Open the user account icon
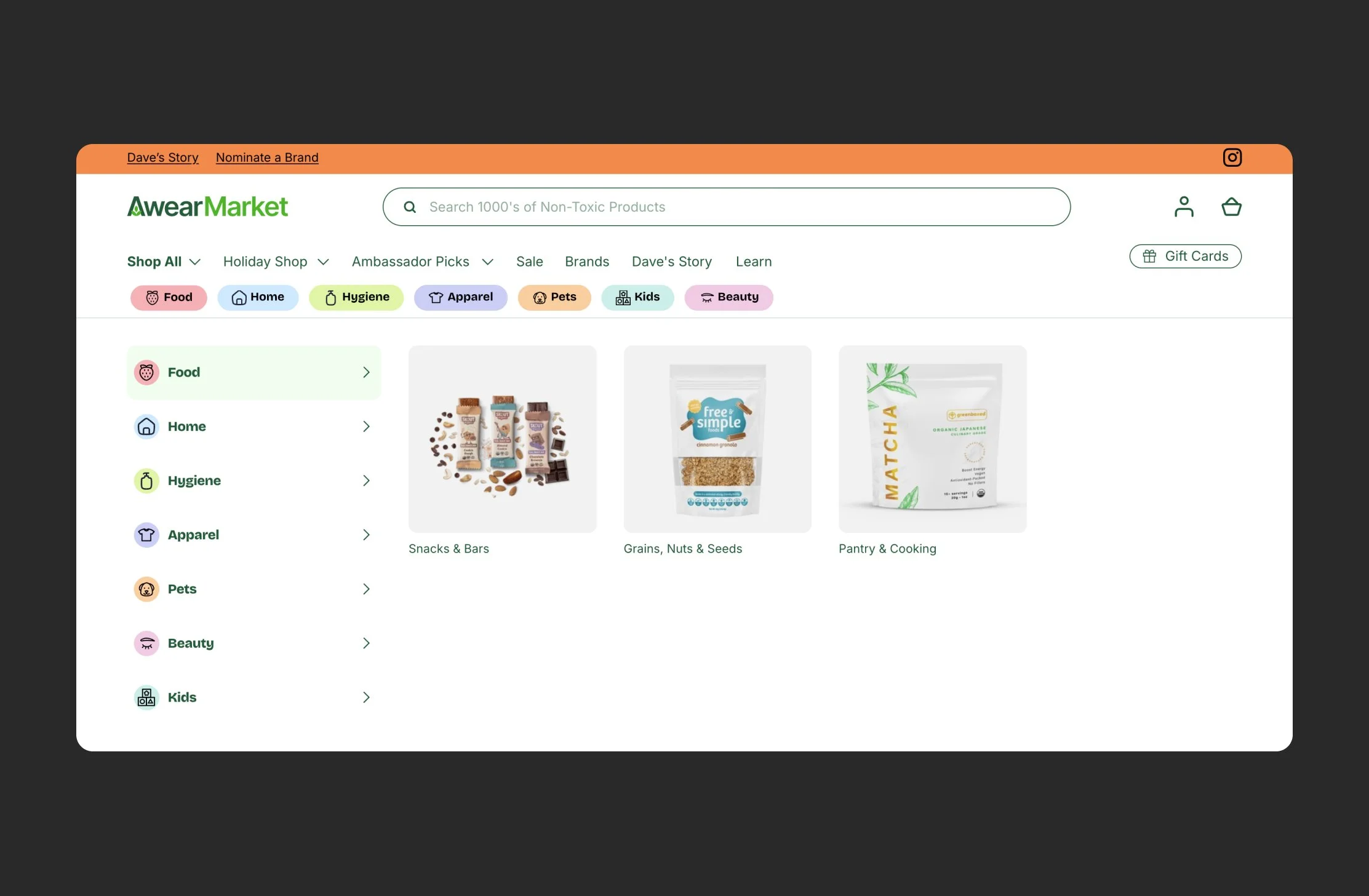The height and width of the screenshot is (896, 1369). 1184,207
